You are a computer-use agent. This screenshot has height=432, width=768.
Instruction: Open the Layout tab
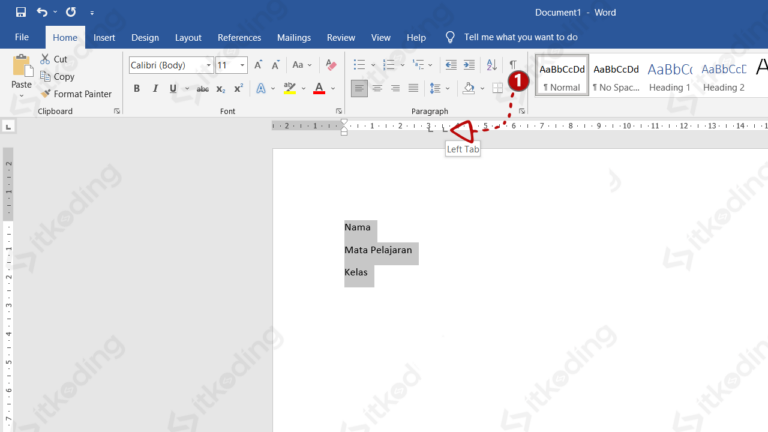point(188,38)
